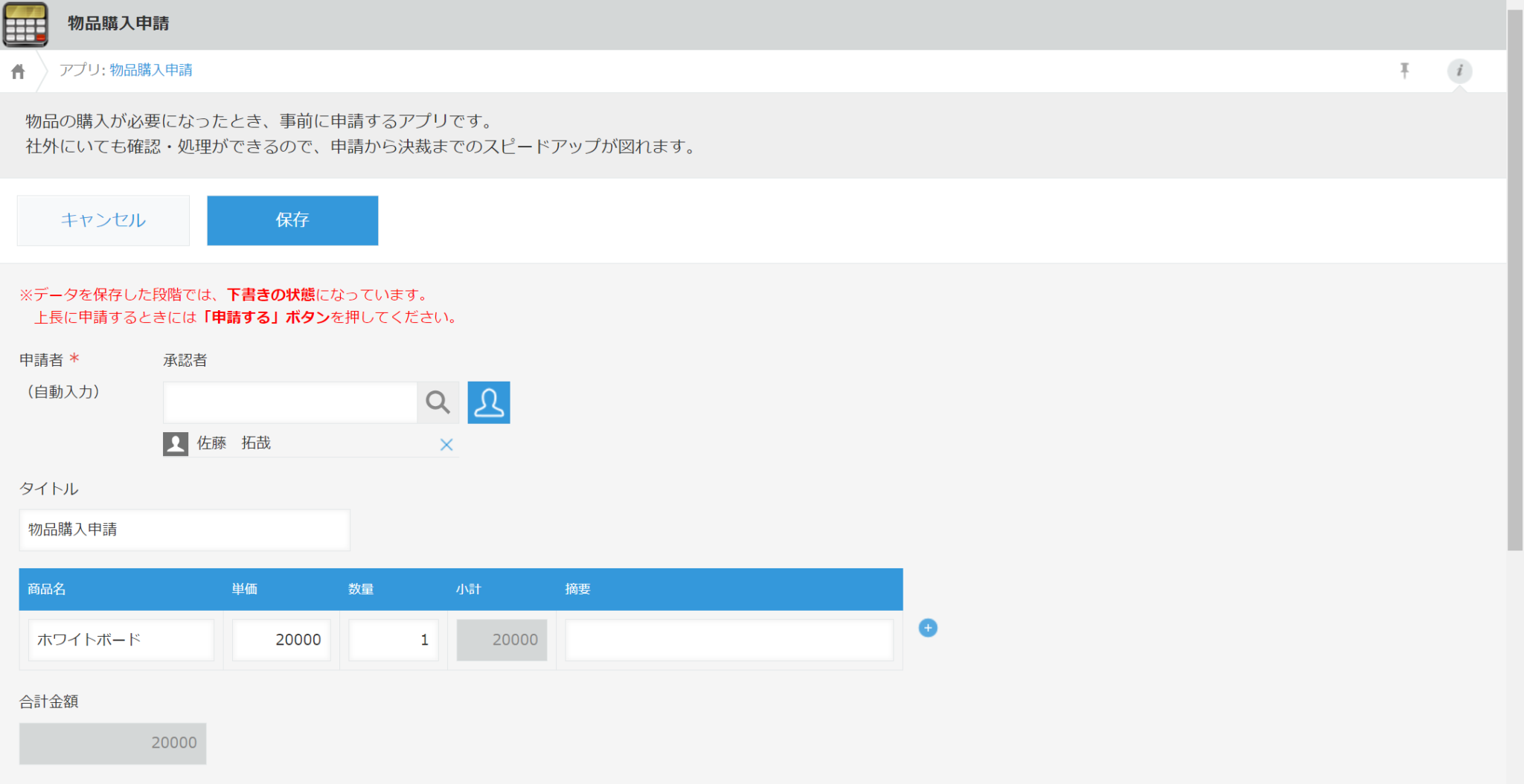Add a new table row with the plus icon
This screenshot has height=784, width=1524.
pyautogui.click(x=928, y=628)
